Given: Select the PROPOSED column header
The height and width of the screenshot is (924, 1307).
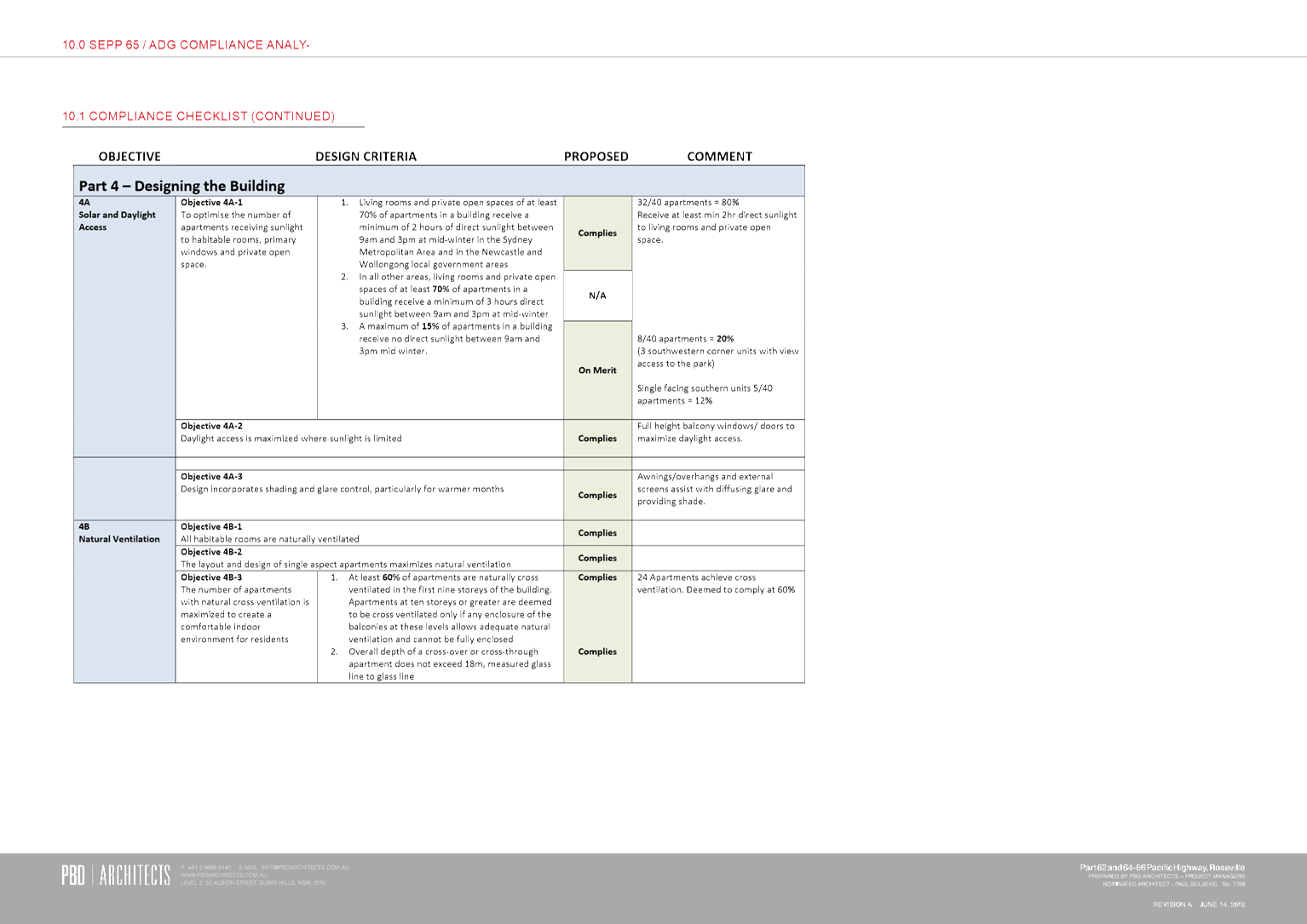Looking at the screenshot, I should (596, 157).
